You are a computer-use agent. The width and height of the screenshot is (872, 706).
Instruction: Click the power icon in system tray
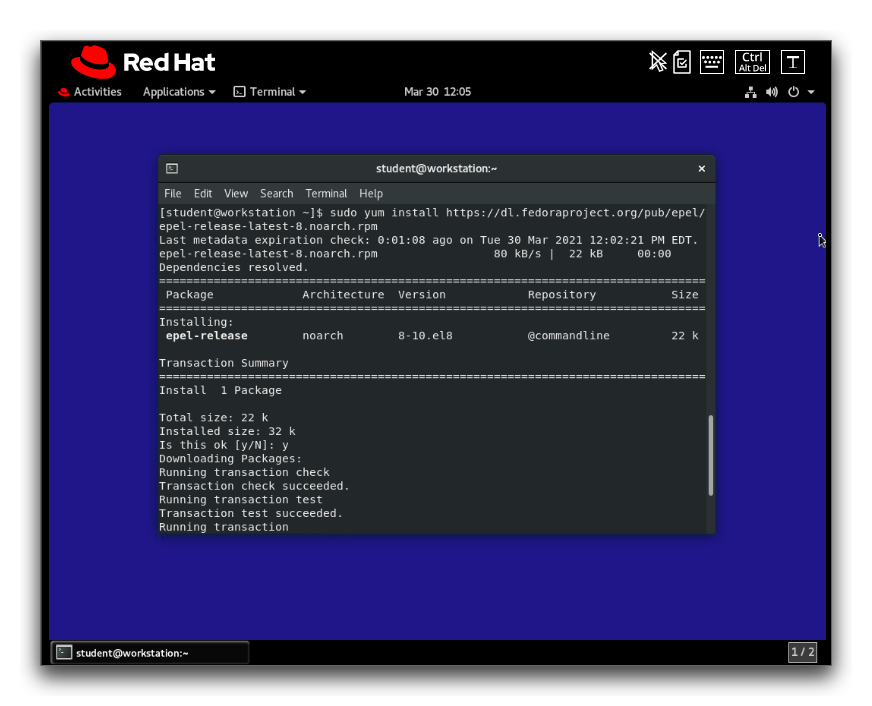[794, 92]
